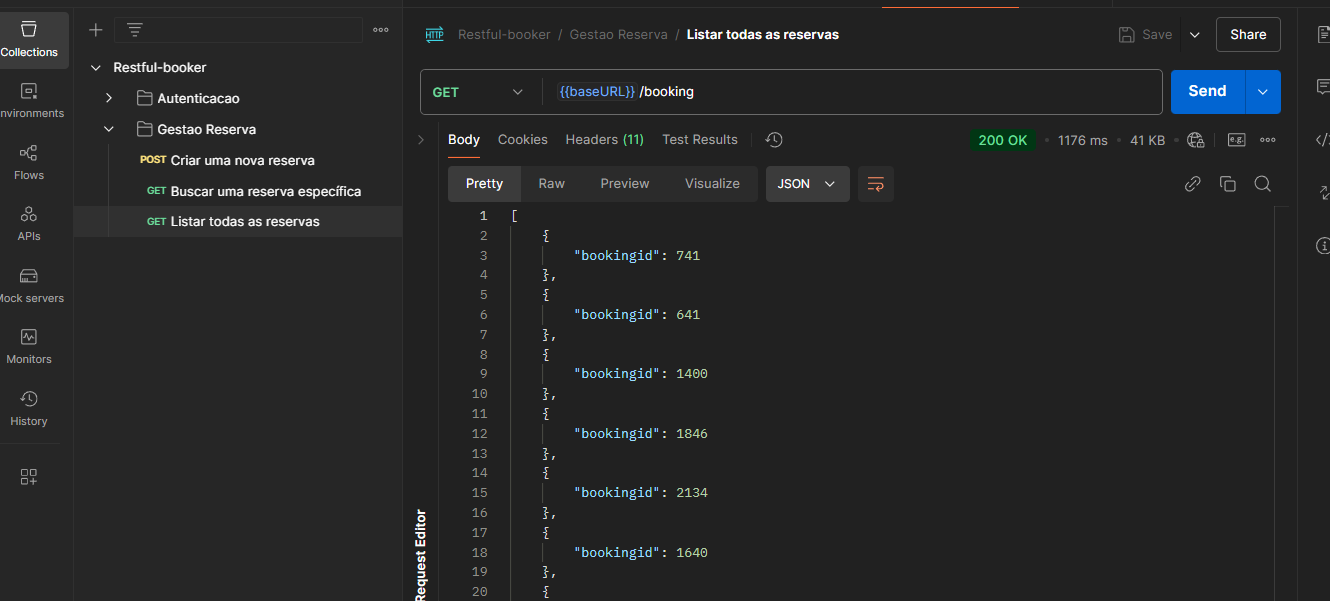Open the History sidebar section
The width and height of the screenshot is (1330, 601).
click(29, 408)
